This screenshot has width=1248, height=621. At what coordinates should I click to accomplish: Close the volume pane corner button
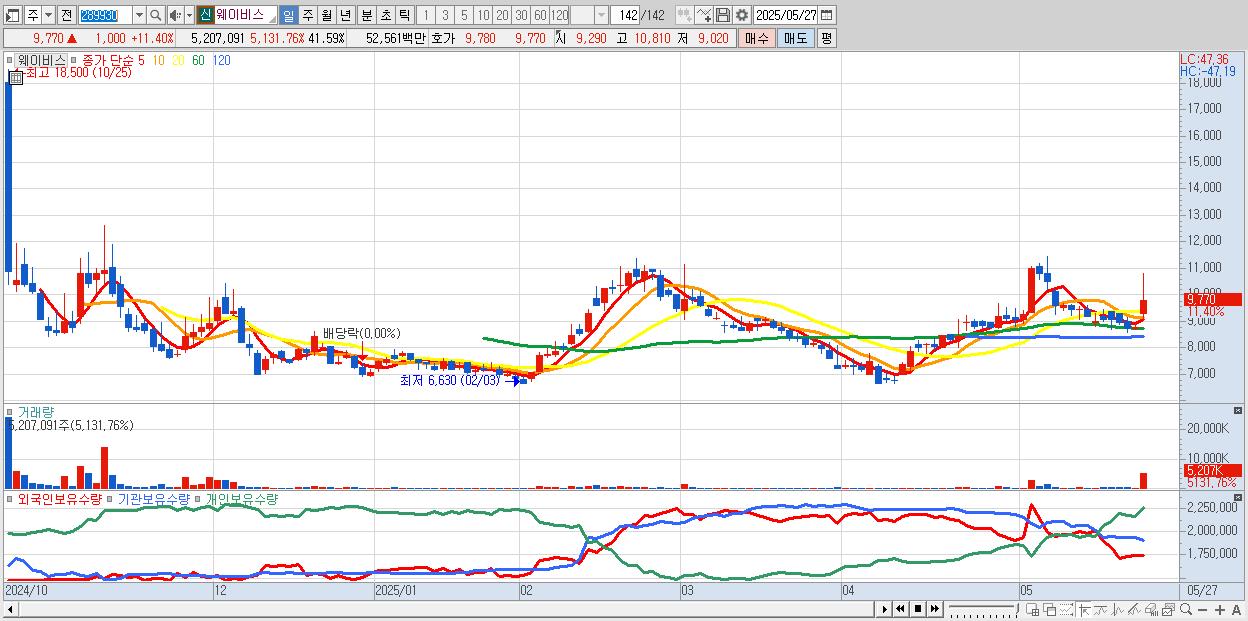[x=1238, y=411]
